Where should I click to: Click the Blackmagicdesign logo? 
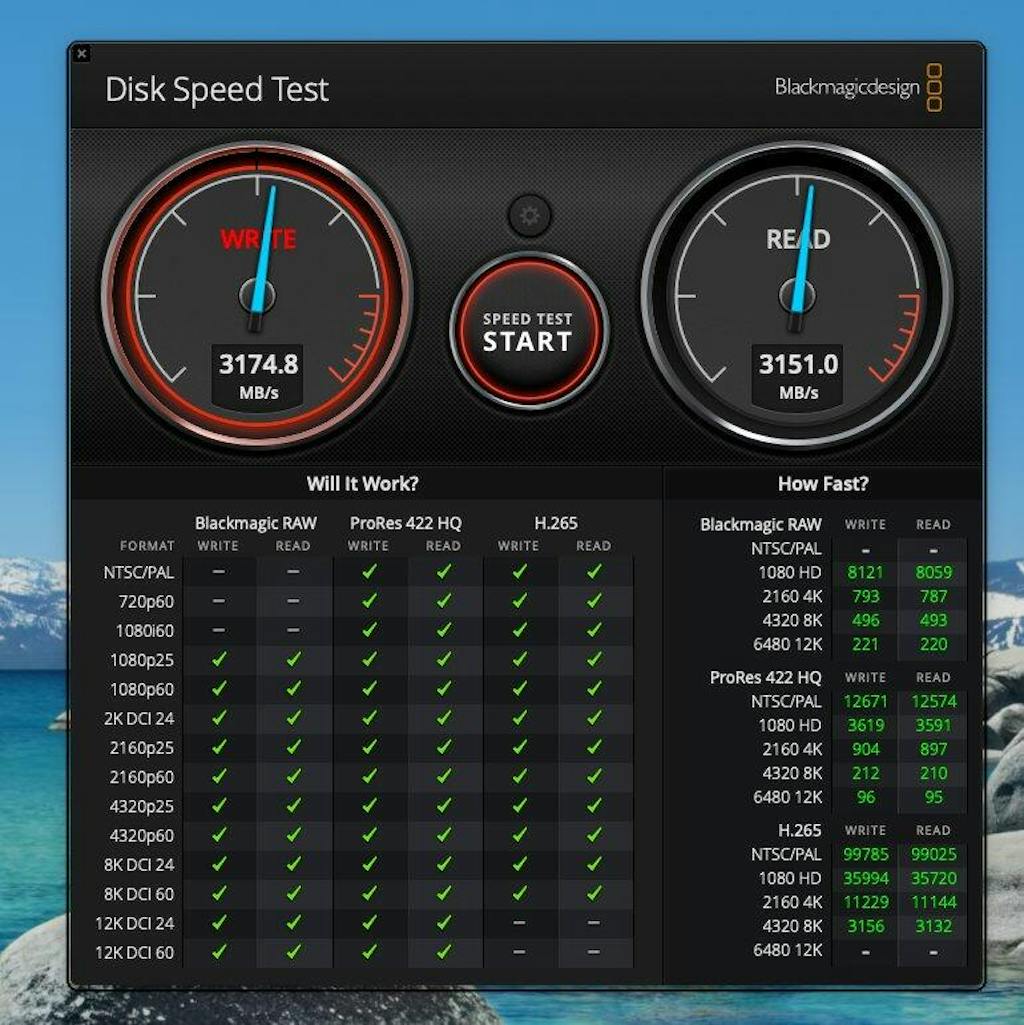858,88
